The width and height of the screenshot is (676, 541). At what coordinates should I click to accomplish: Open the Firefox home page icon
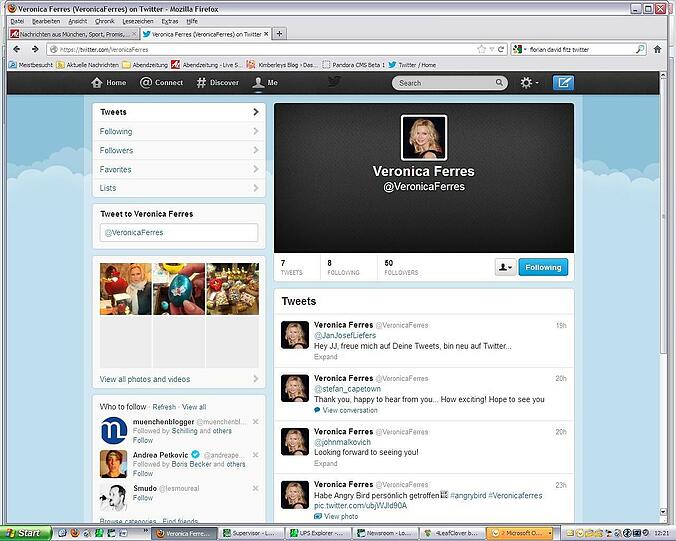pyautogui.click(x=657, y=49)
